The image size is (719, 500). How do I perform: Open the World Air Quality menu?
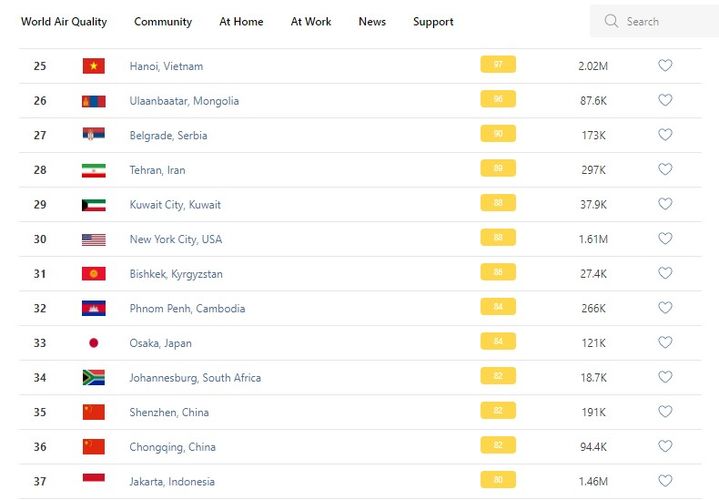[64, 21]
